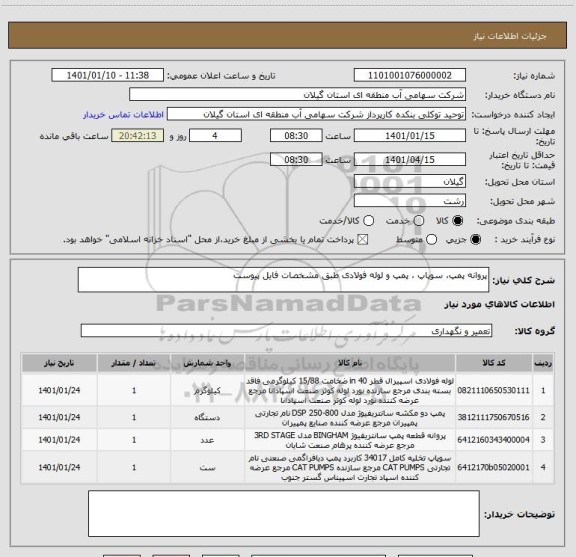The image size is (576, 557).
Task: Select the خدمت radio button
Action: [x=419, y=221]
